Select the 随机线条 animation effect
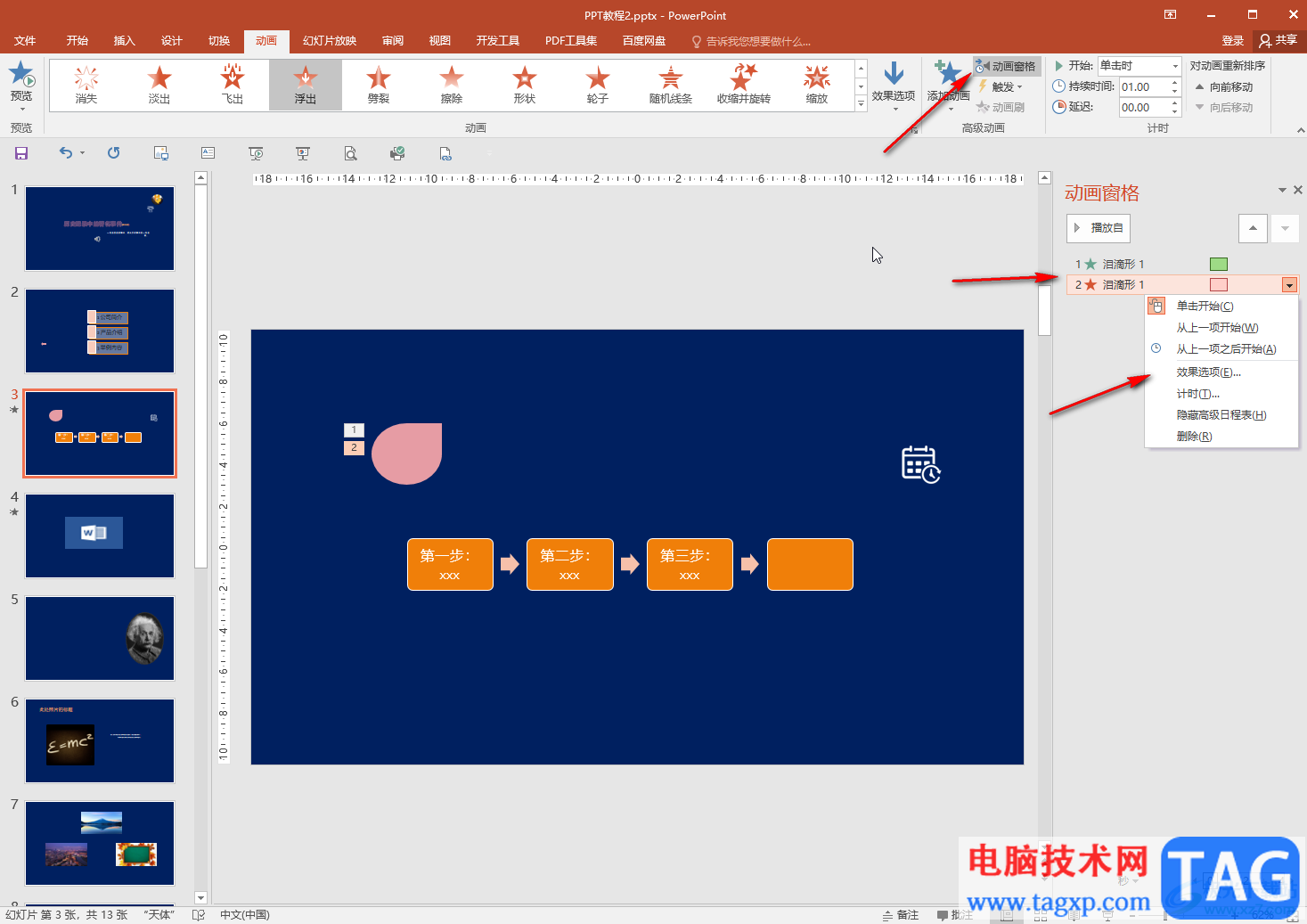This screenshot has width=1307, height=924. click(x=671, y=86)
